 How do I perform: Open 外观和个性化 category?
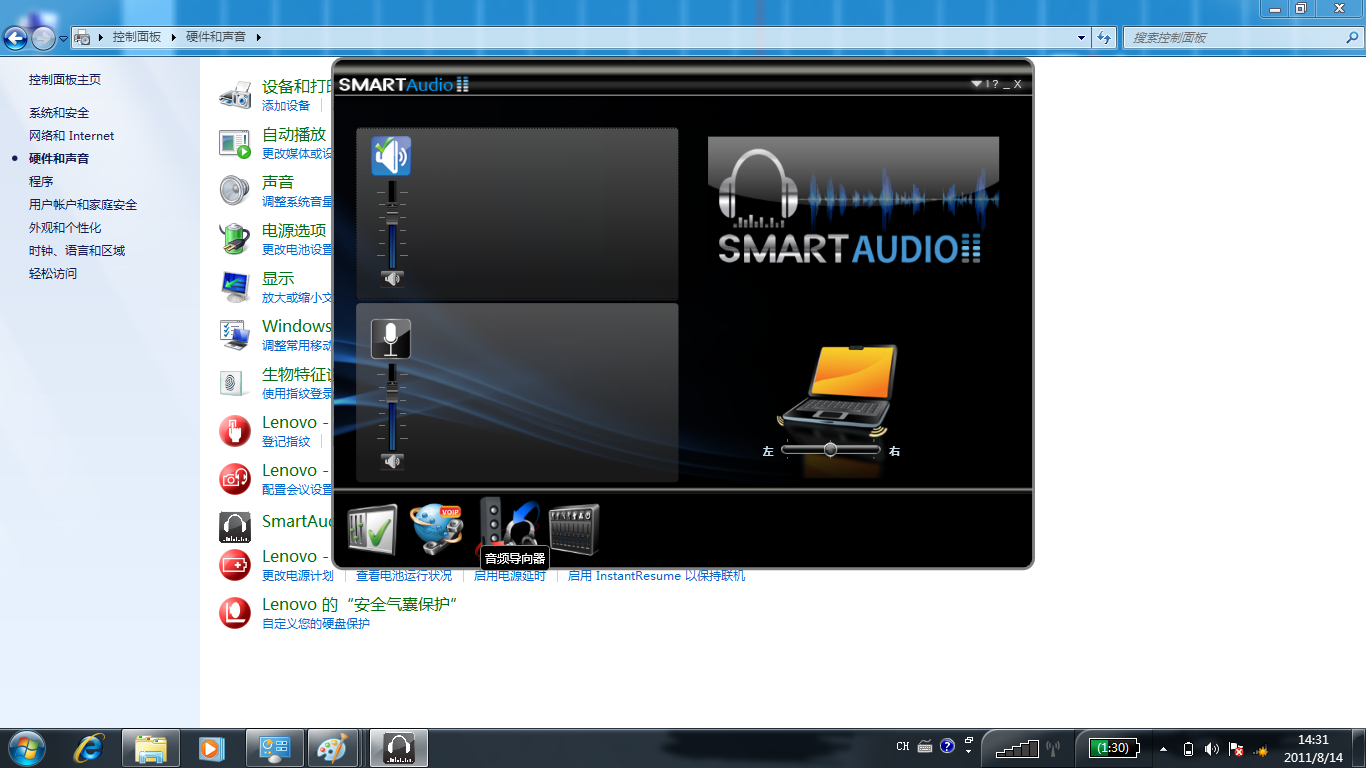tap(65, 228)
